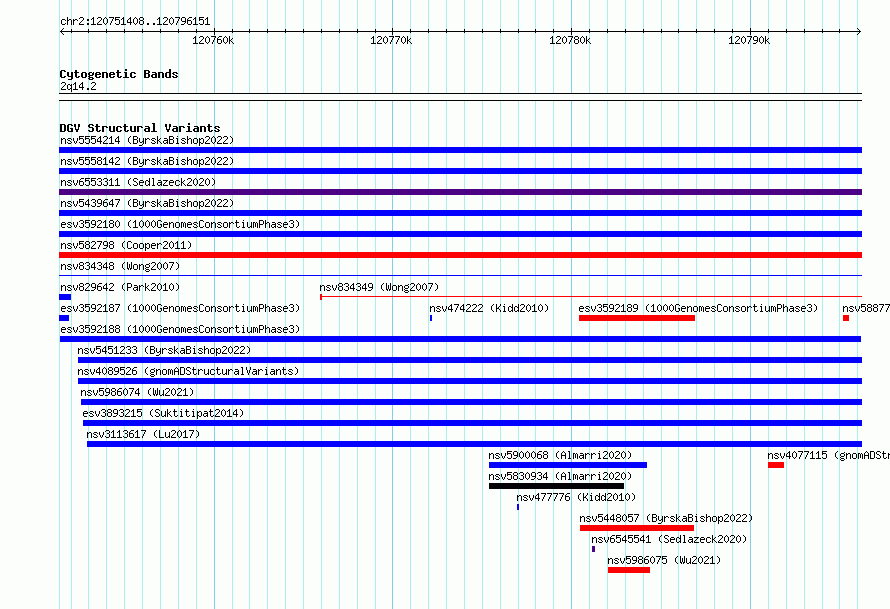Select the red bar under nsv5448057
Image resolution: width=890 pixels, height=609 pixels.
[x=637, y=528]
